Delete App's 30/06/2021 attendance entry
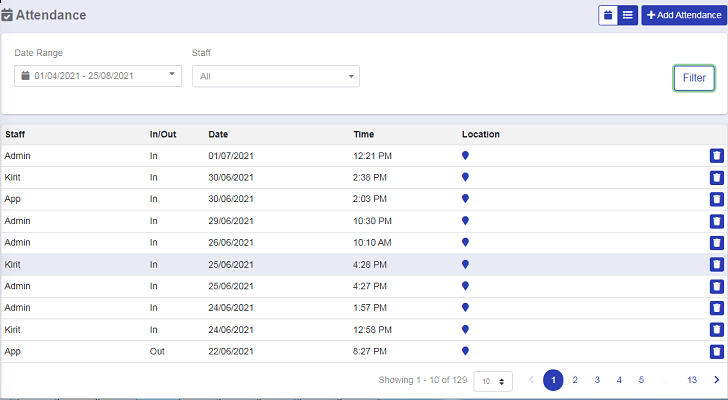728x400 pixels. tap(716, 199)
